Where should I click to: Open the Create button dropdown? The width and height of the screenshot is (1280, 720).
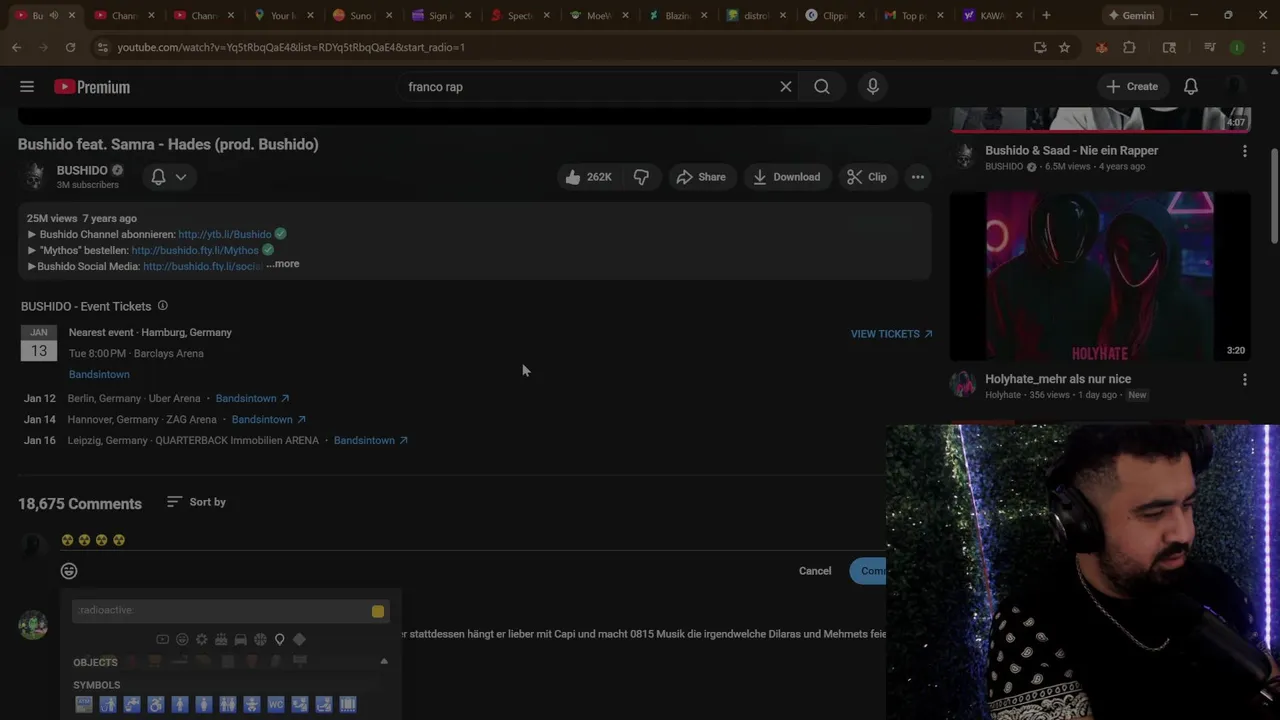point(1132,87)
